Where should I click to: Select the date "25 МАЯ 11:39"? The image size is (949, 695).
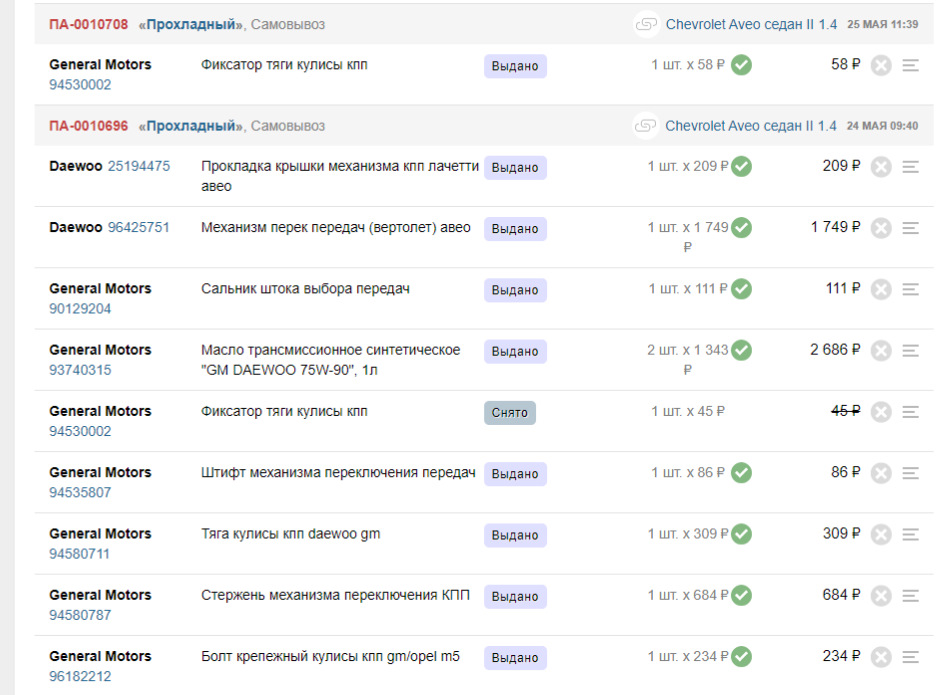coord(882,24)
